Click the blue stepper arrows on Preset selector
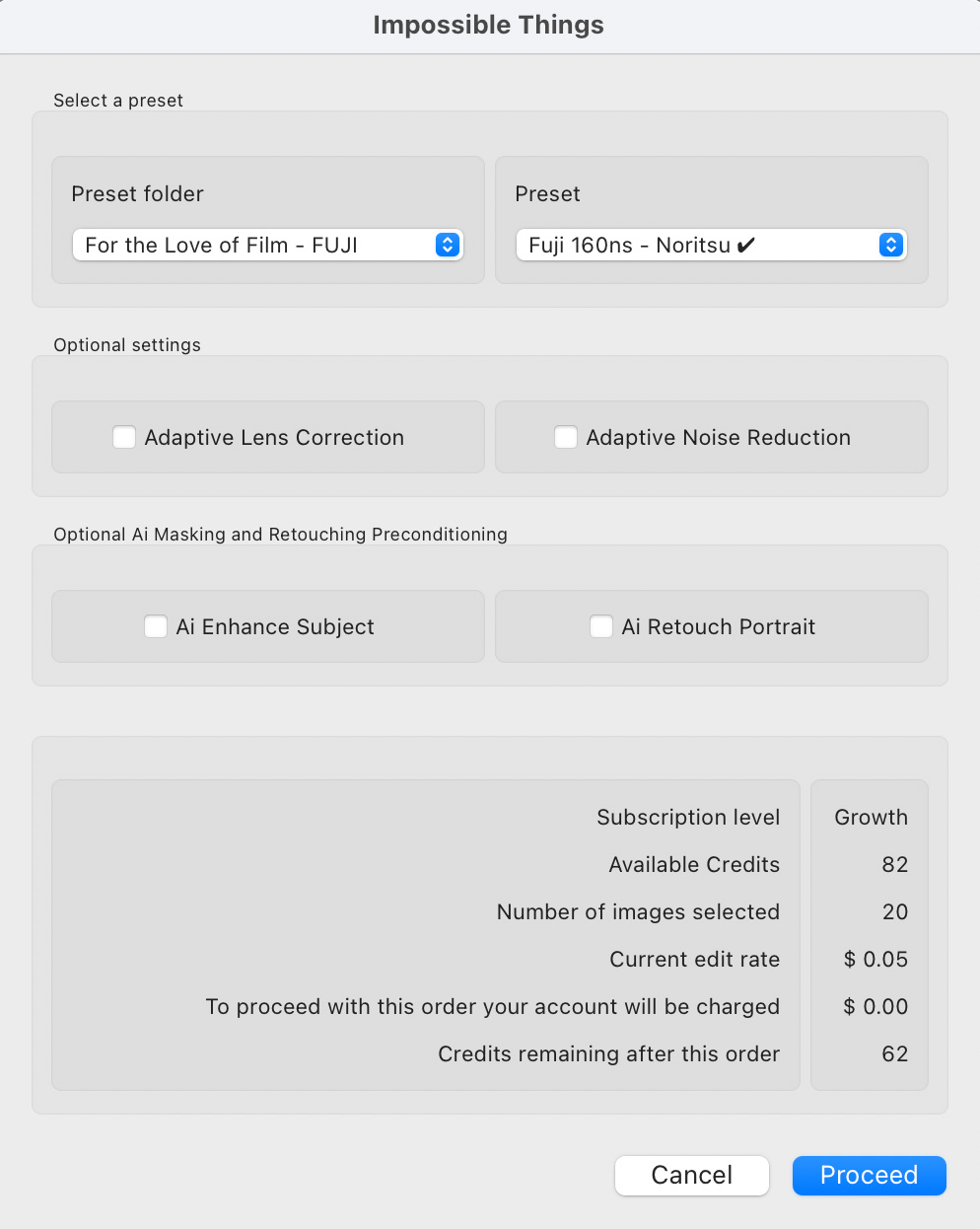980x1229 pixels. coord(891,245)
